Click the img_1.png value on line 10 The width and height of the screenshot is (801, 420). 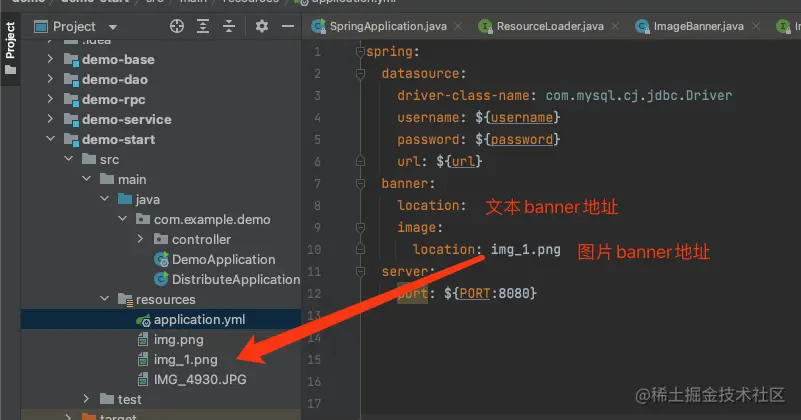526,249
